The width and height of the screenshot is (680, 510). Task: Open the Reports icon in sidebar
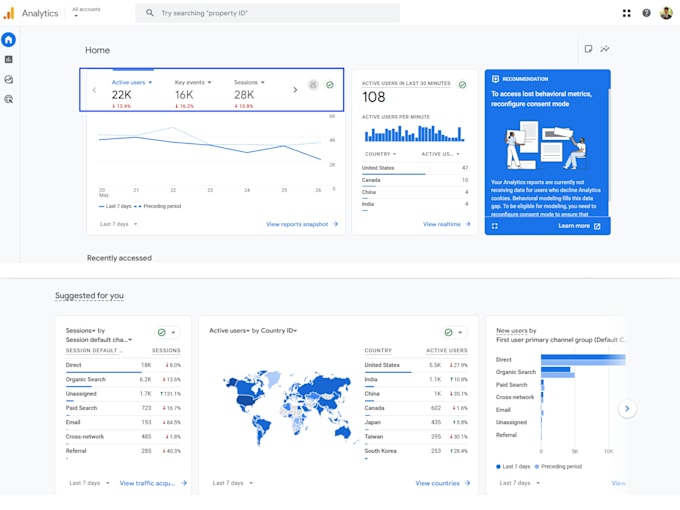pyautogui.click(x=9, y=59)
